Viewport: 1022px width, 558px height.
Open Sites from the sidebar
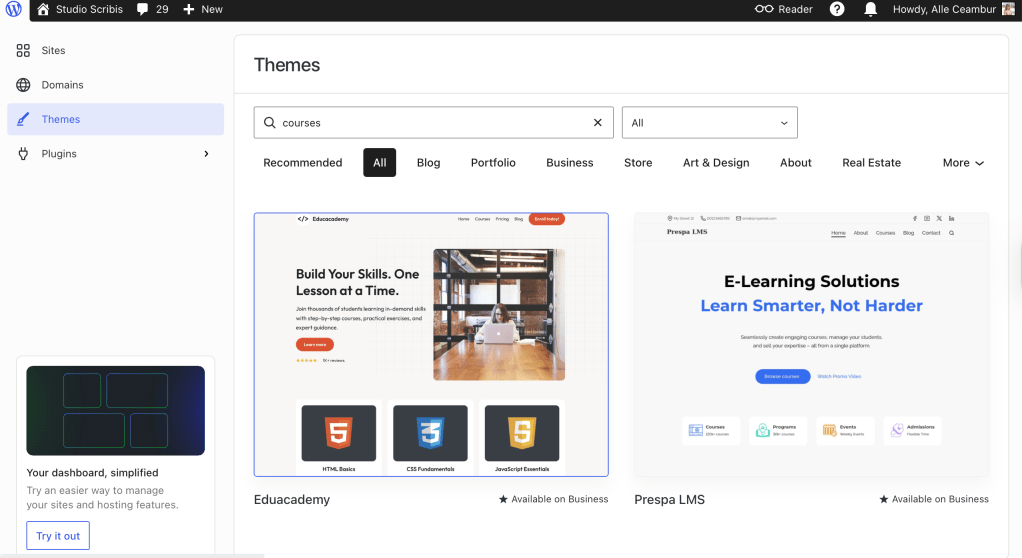(x=115, y=50)
